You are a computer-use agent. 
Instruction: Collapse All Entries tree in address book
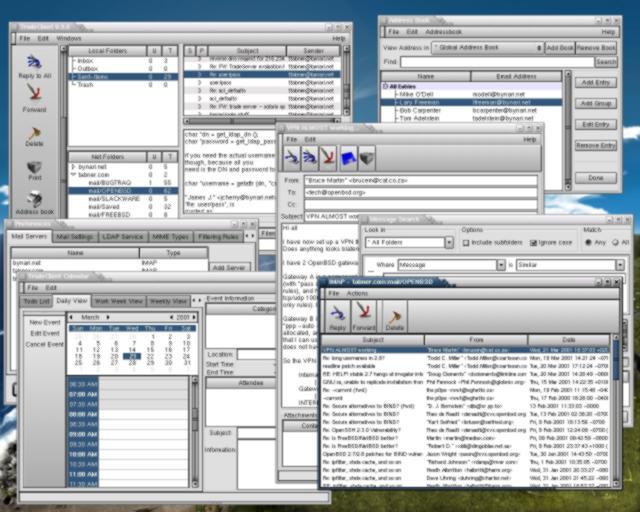click(x=385, y=87)
